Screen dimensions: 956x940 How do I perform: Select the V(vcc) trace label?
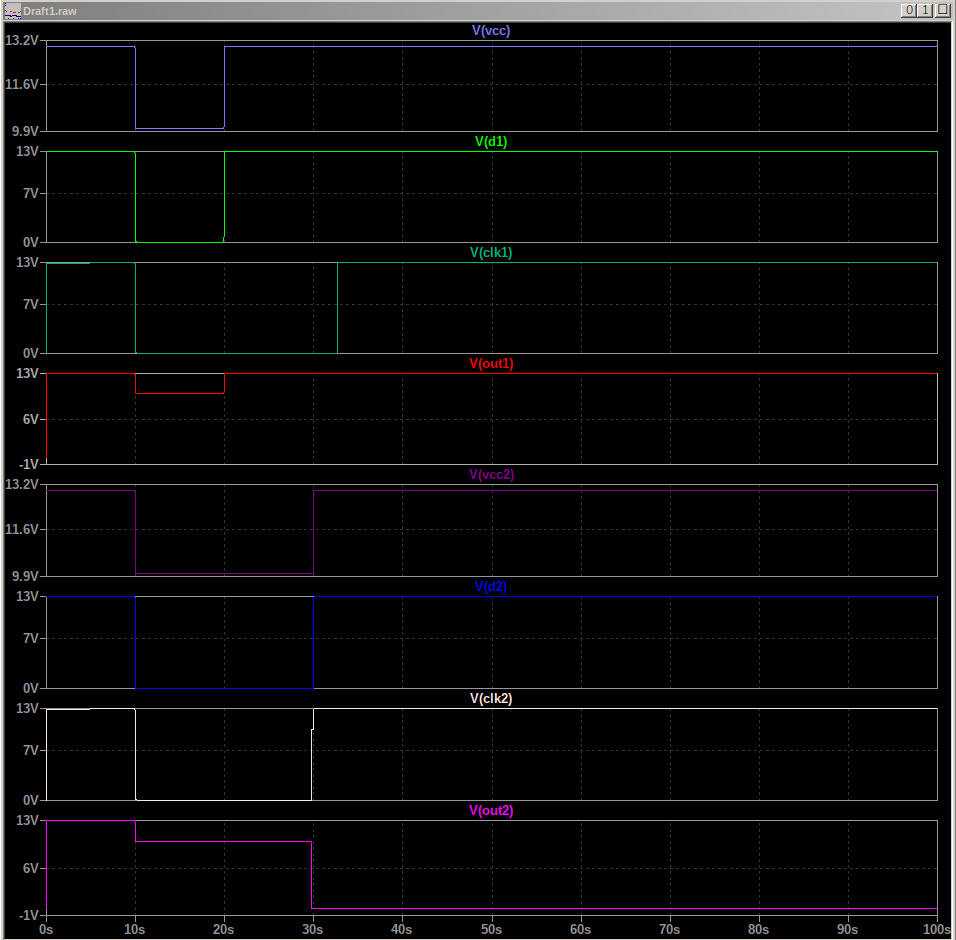[491, 30]
